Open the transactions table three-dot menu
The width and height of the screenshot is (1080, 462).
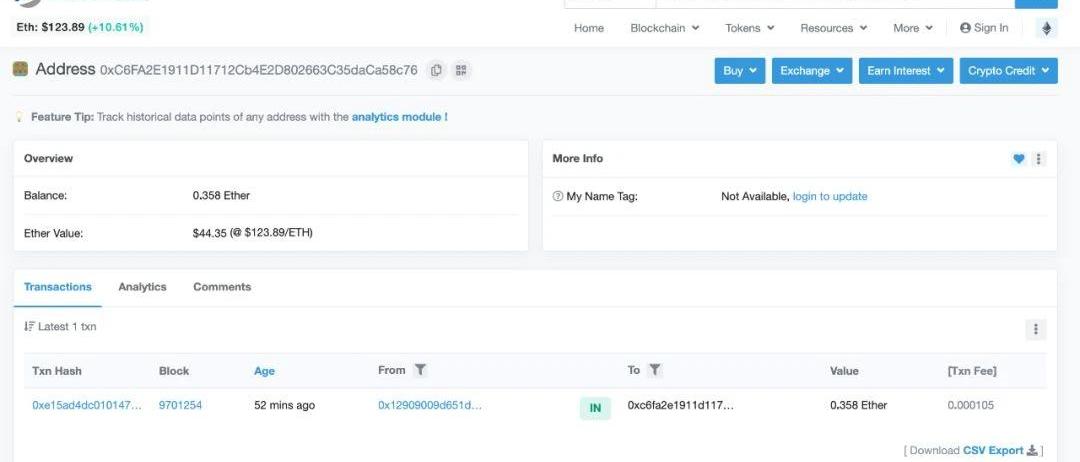(x=1036, y=329)
